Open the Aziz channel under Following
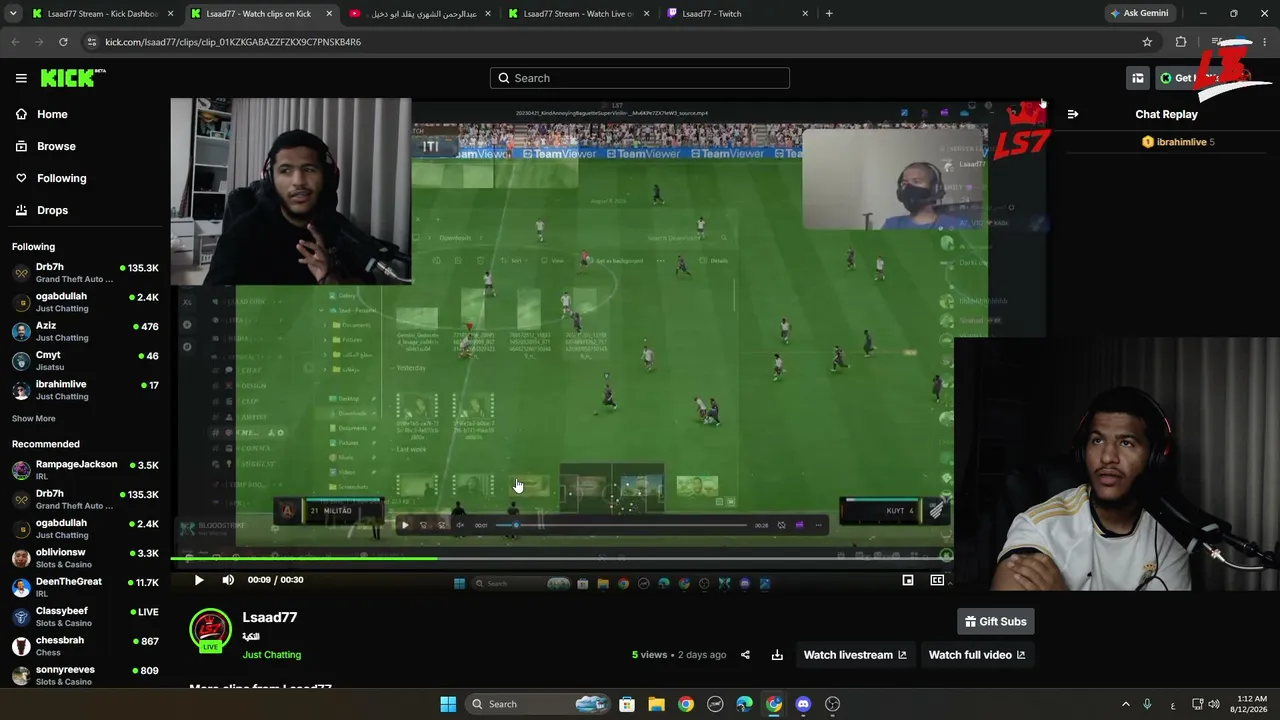This screenshot has width=1280, height=720. [85, 331]
